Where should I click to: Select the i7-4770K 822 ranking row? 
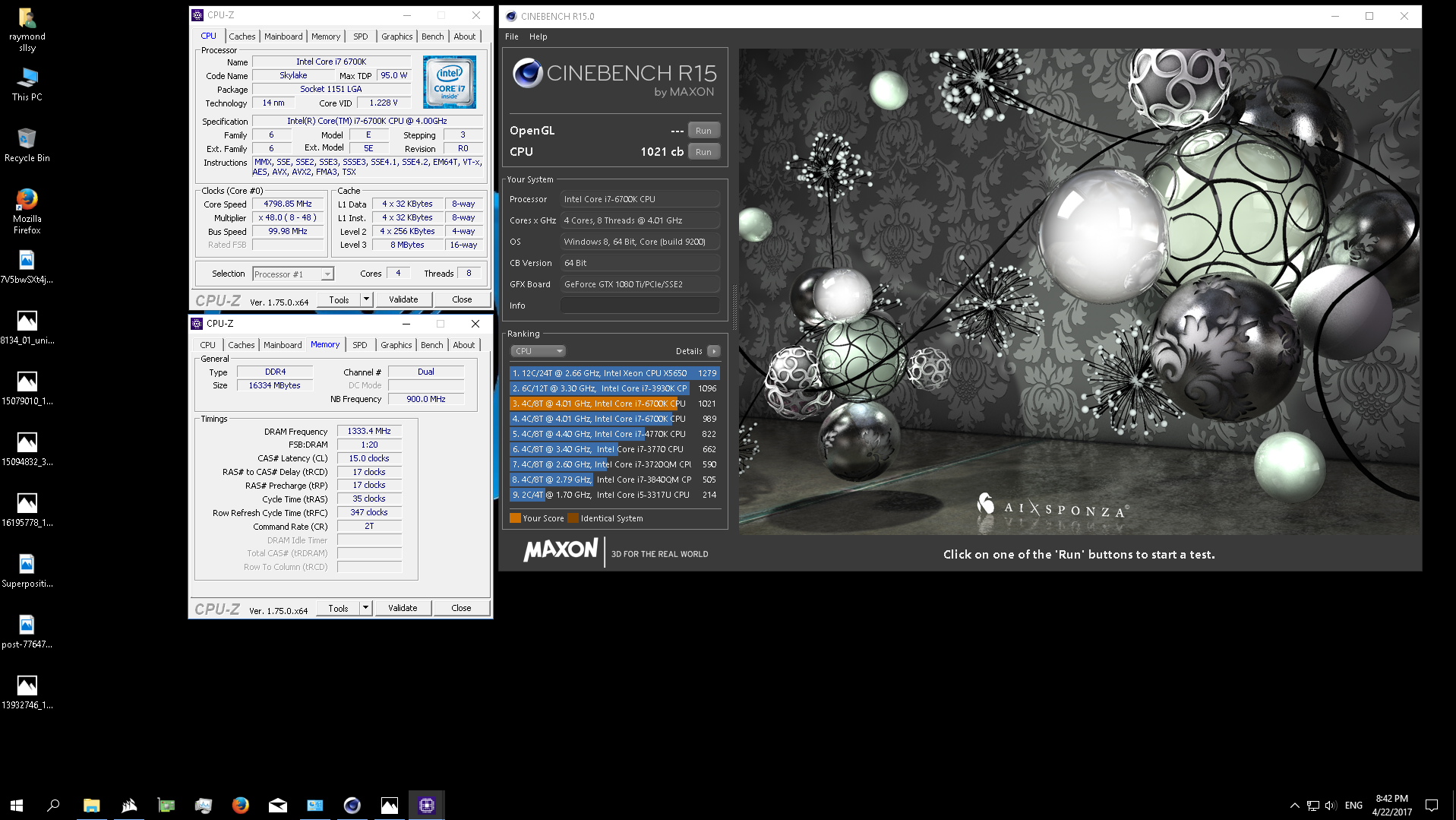[614, 434]
